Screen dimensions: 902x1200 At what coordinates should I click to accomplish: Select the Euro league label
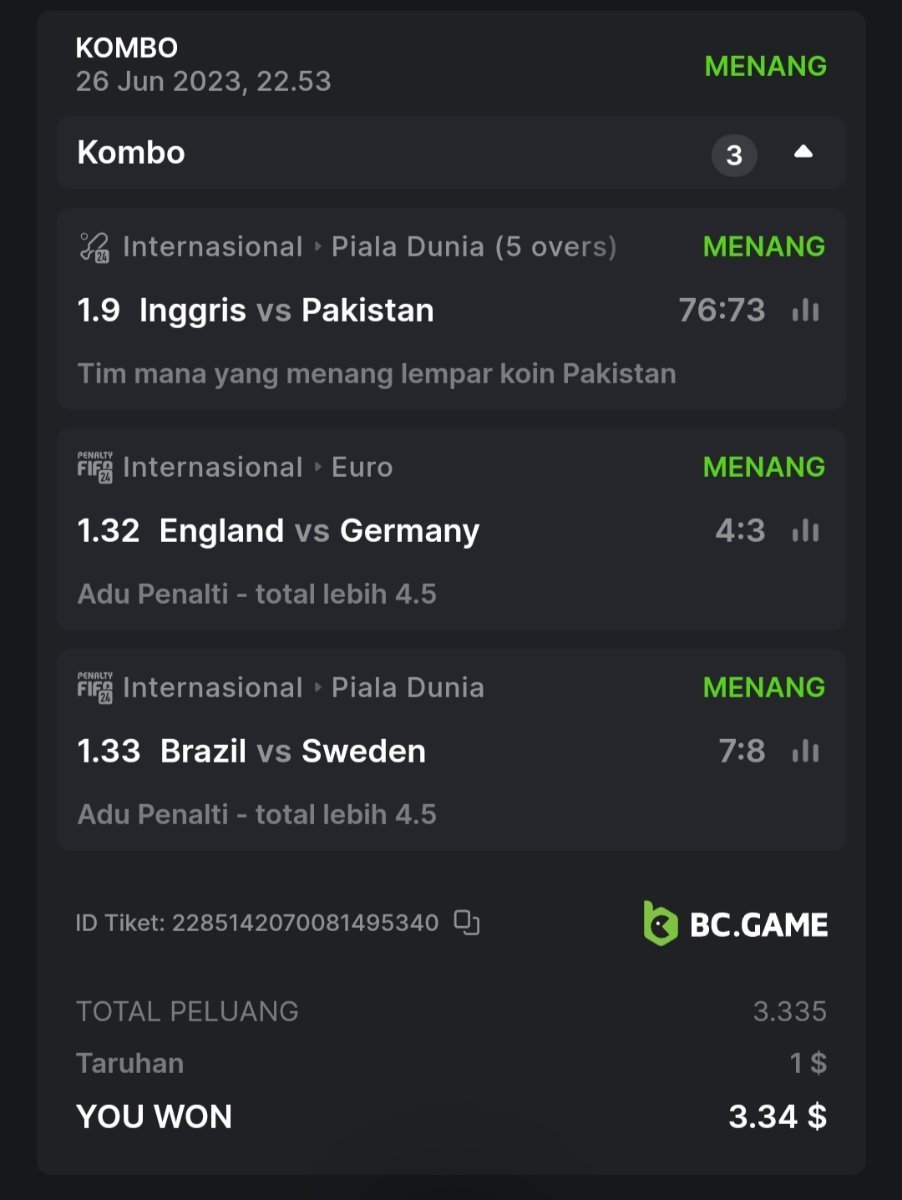point(362,467)
